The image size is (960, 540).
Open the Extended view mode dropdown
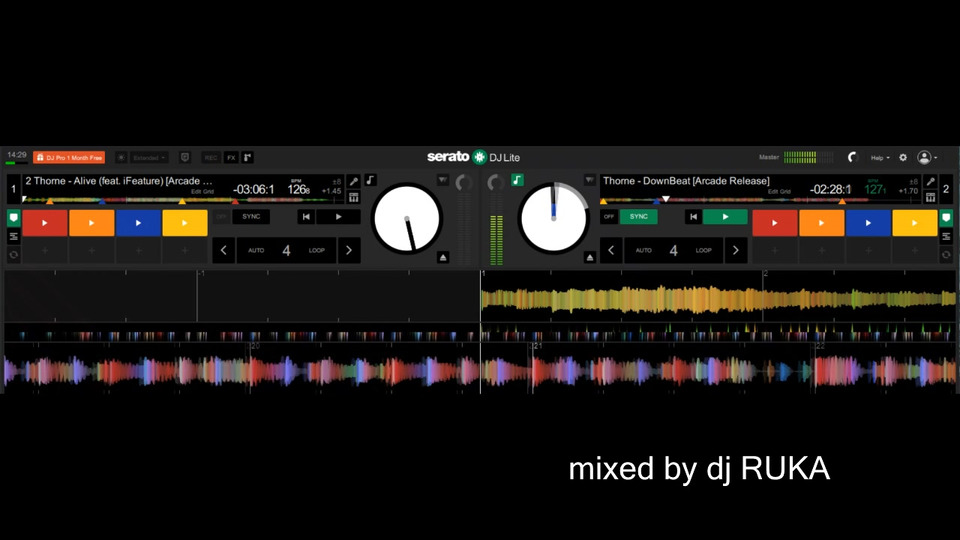(x=149, y=157)
